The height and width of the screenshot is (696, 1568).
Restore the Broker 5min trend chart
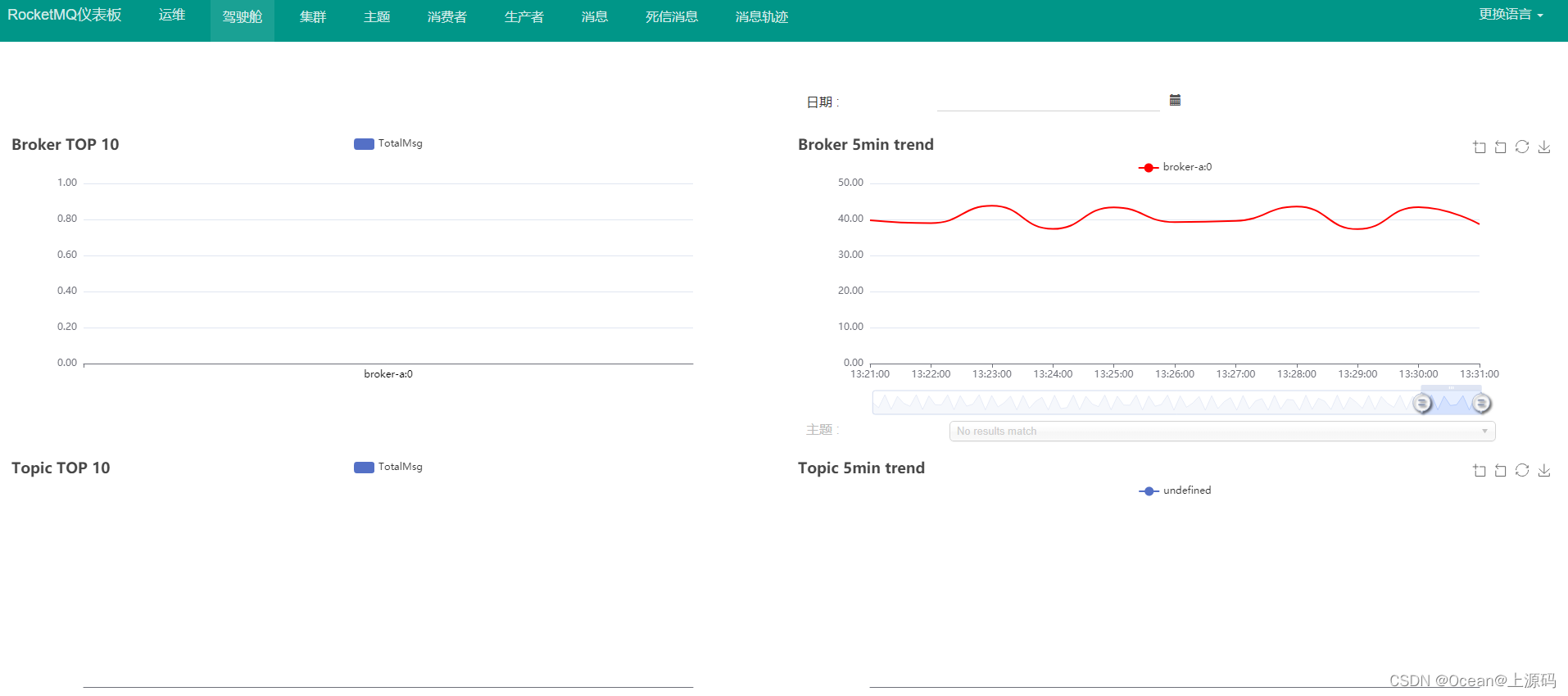coord(1522,147)
